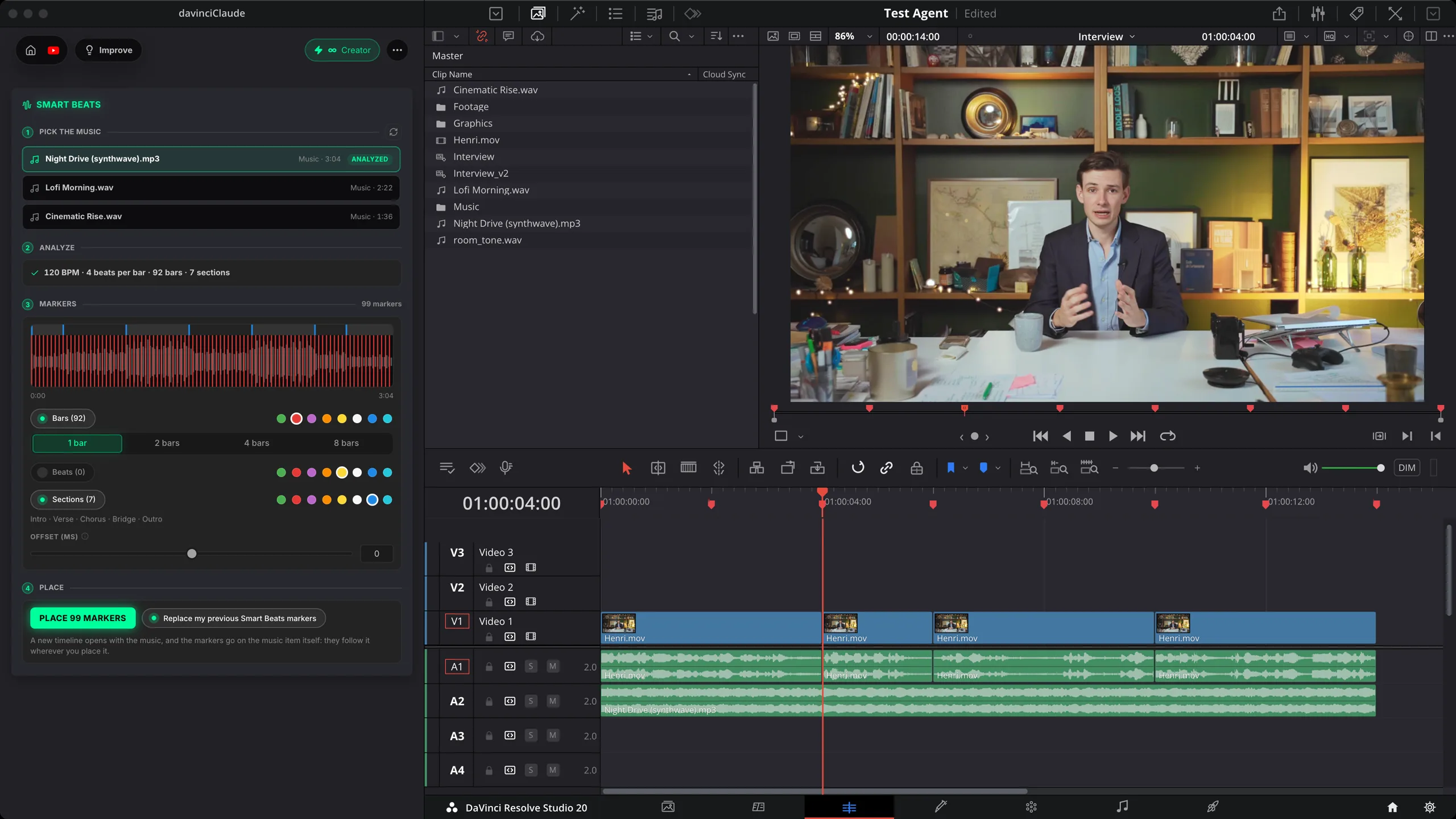
Task: Open the list view options dropdown
Action: 650,36
